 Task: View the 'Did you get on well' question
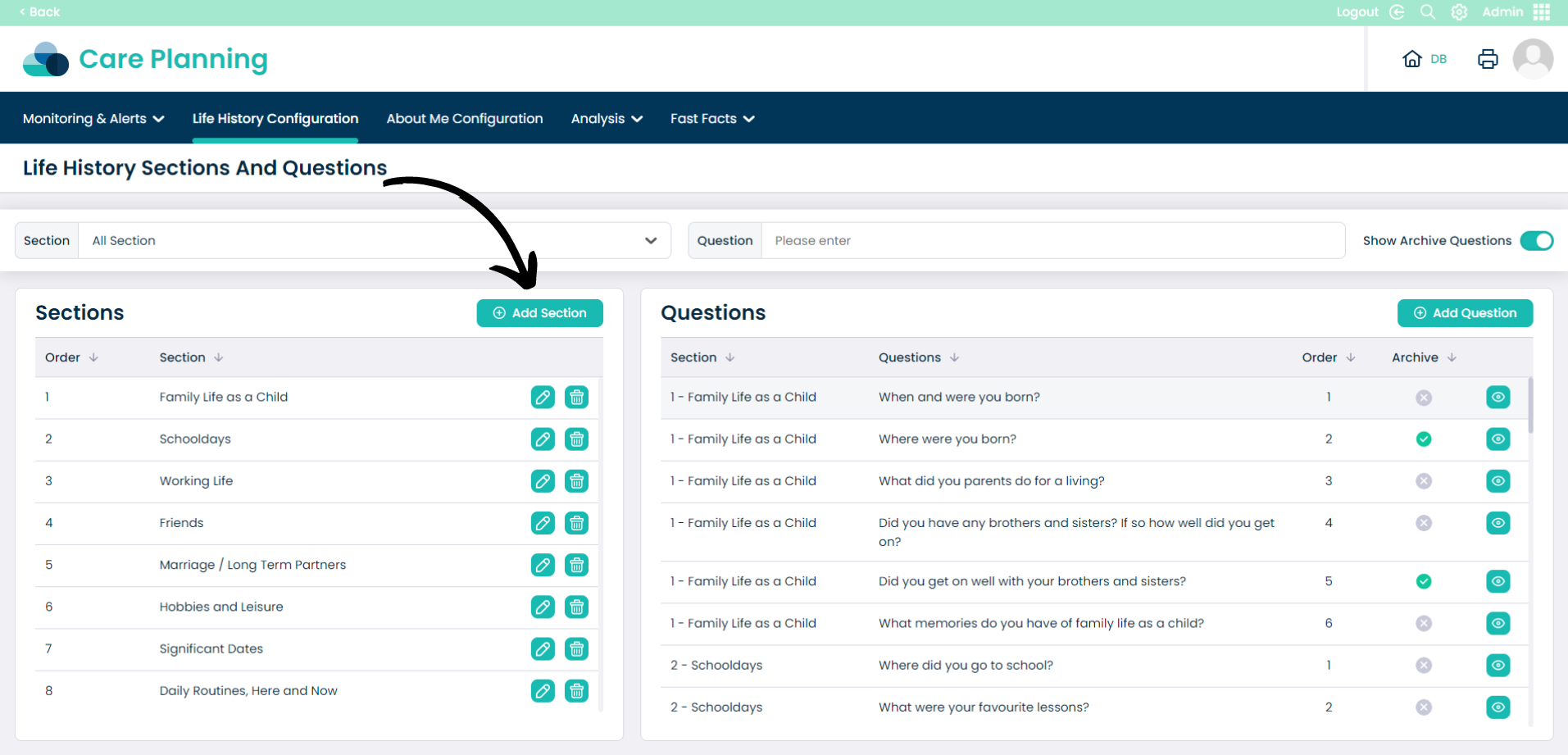tap(1498, 581)
